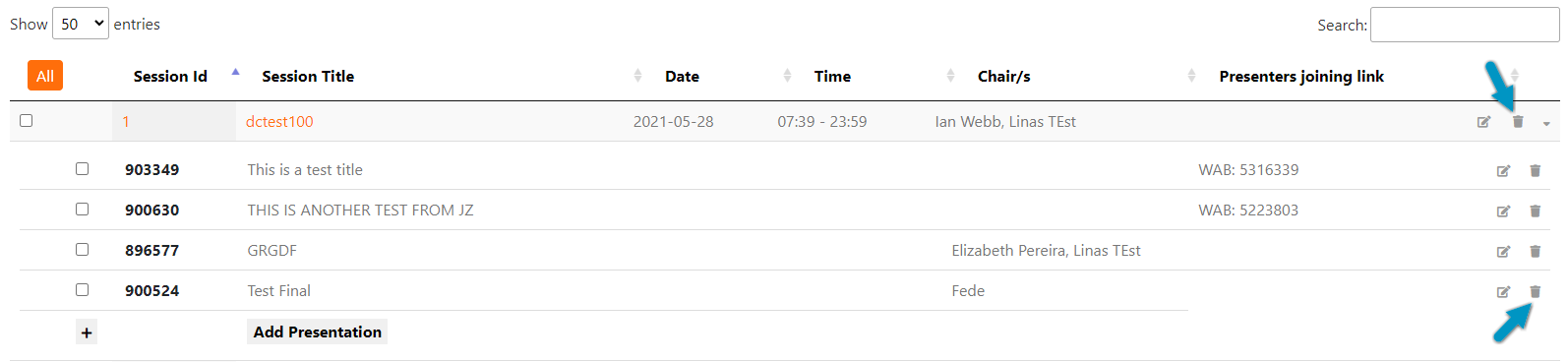The image size is (1568, 362).
Task: Open the Show entries dropdown
Action: click(80, 24)
